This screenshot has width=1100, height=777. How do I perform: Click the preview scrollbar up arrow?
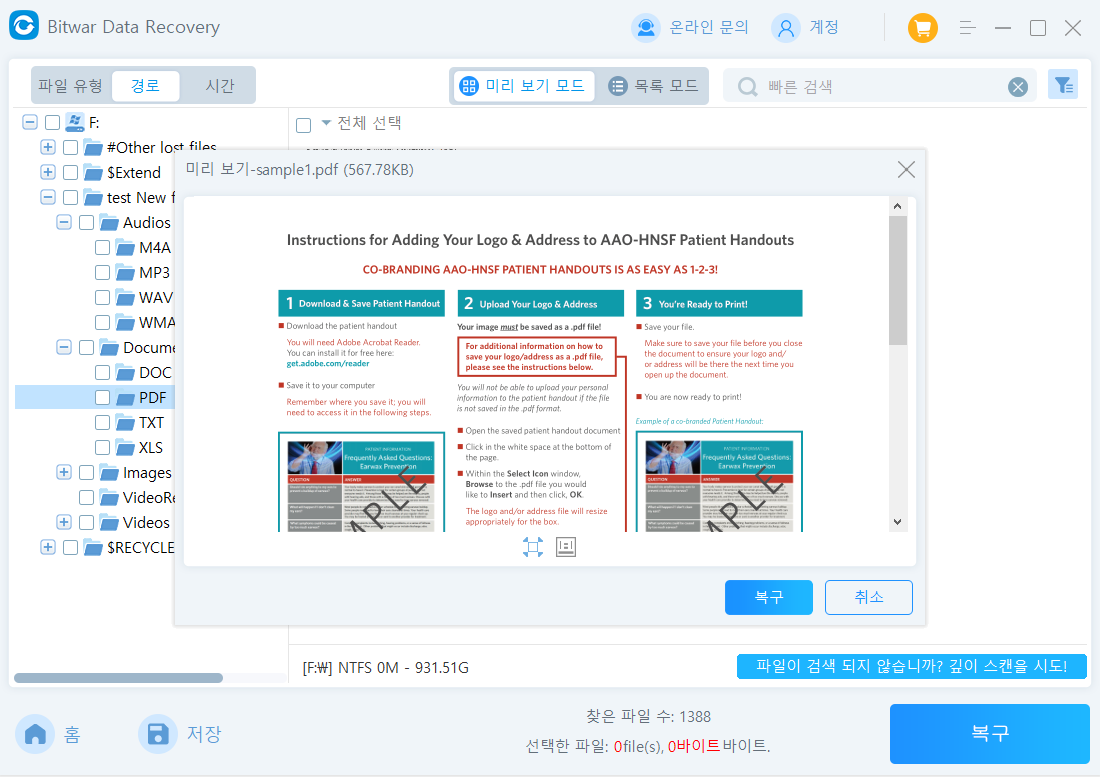point(897,206)
